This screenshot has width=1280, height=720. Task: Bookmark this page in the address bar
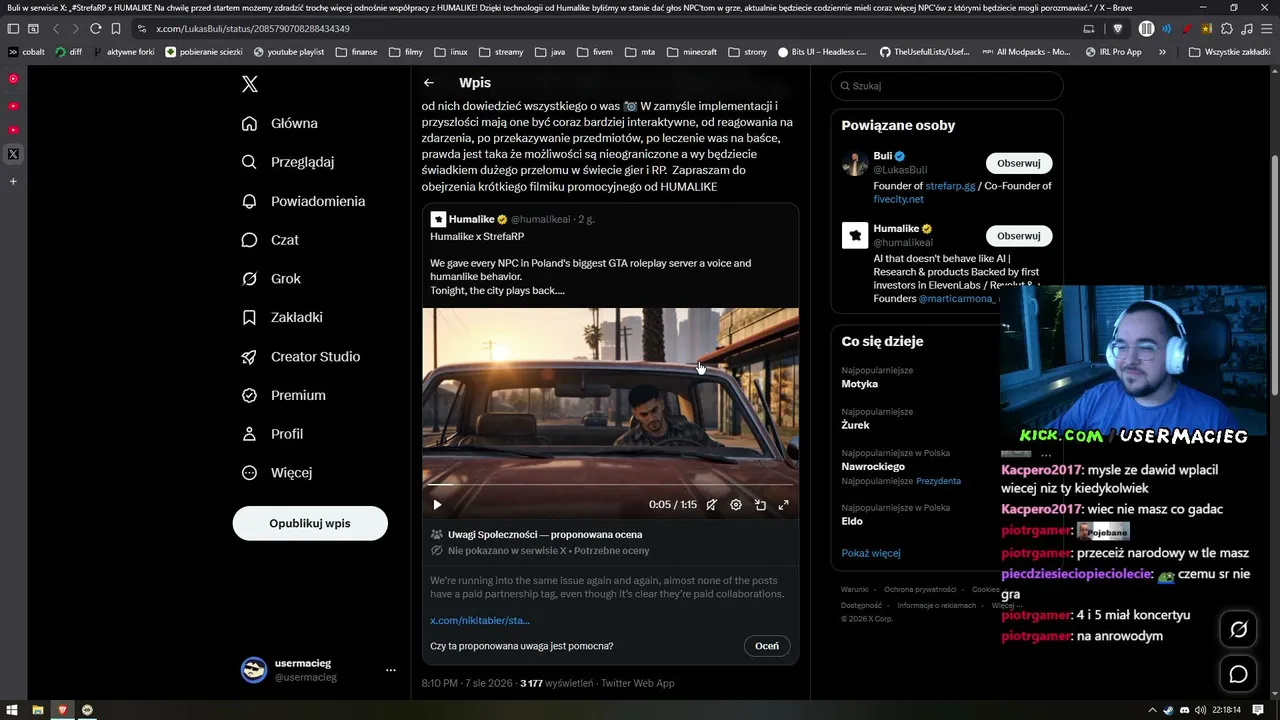[116, 29]
